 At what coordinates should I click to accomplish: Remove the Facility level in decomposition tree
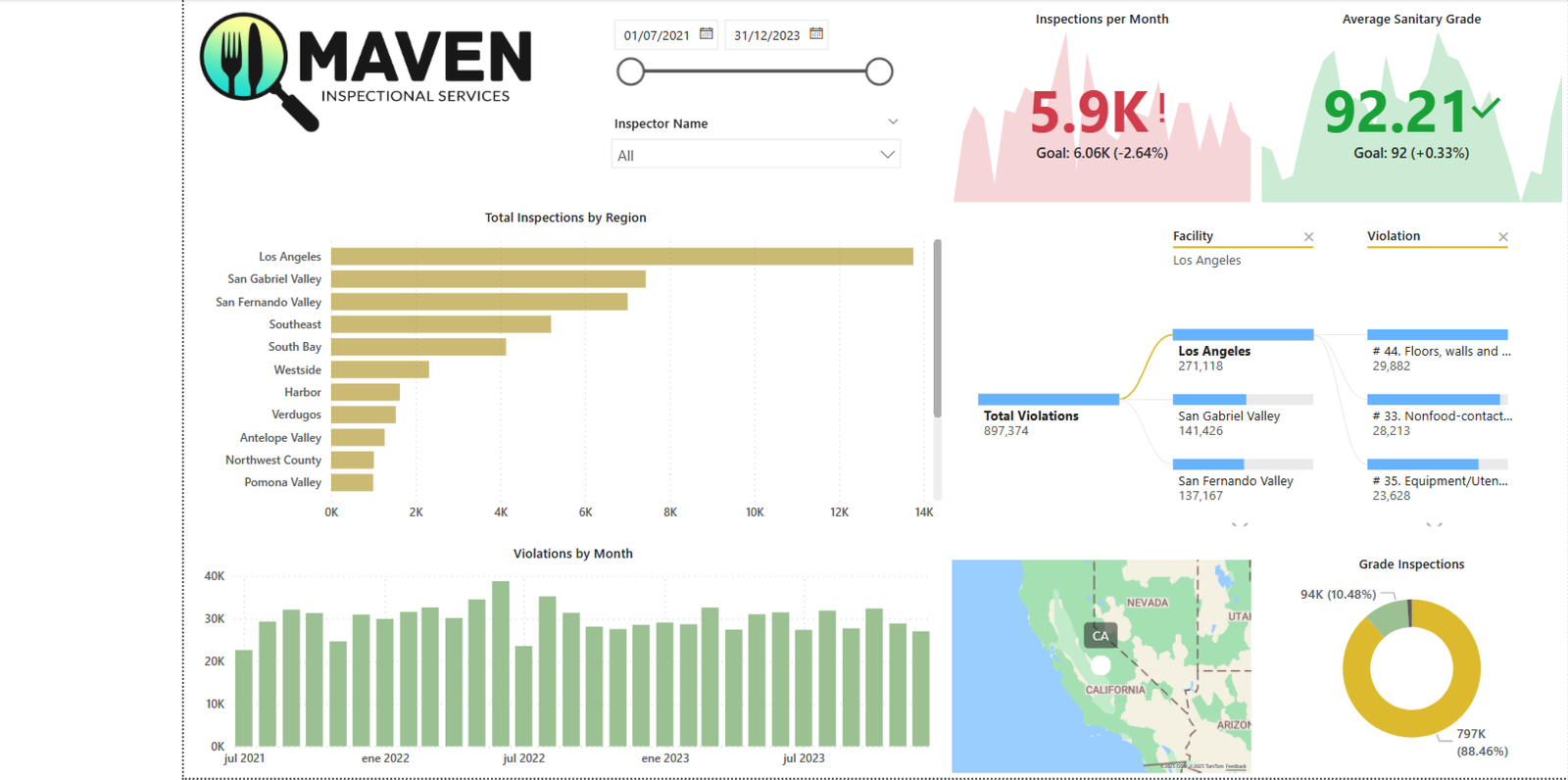[x=1308, y=237]
